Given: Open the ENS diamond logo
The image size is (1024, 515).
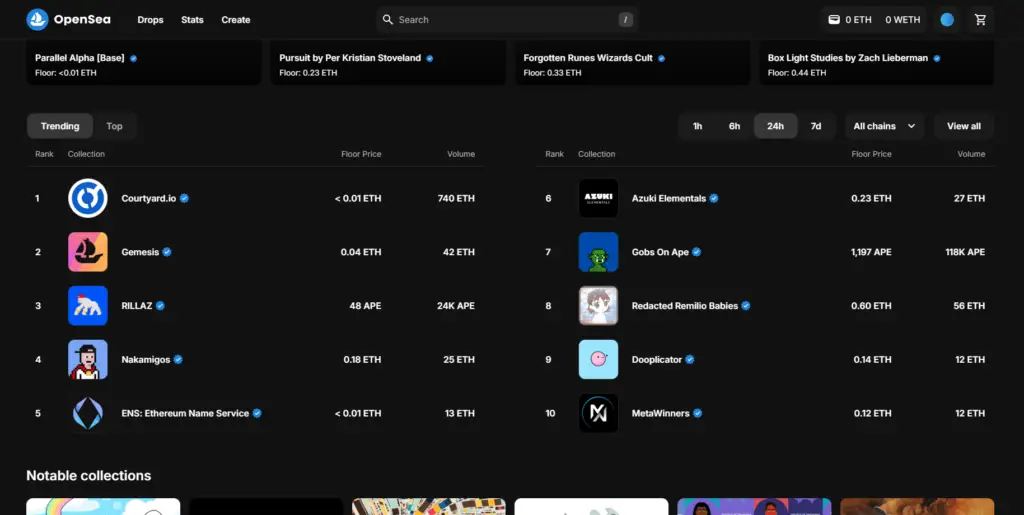Looking at the screenshot, I should (88, 413).
